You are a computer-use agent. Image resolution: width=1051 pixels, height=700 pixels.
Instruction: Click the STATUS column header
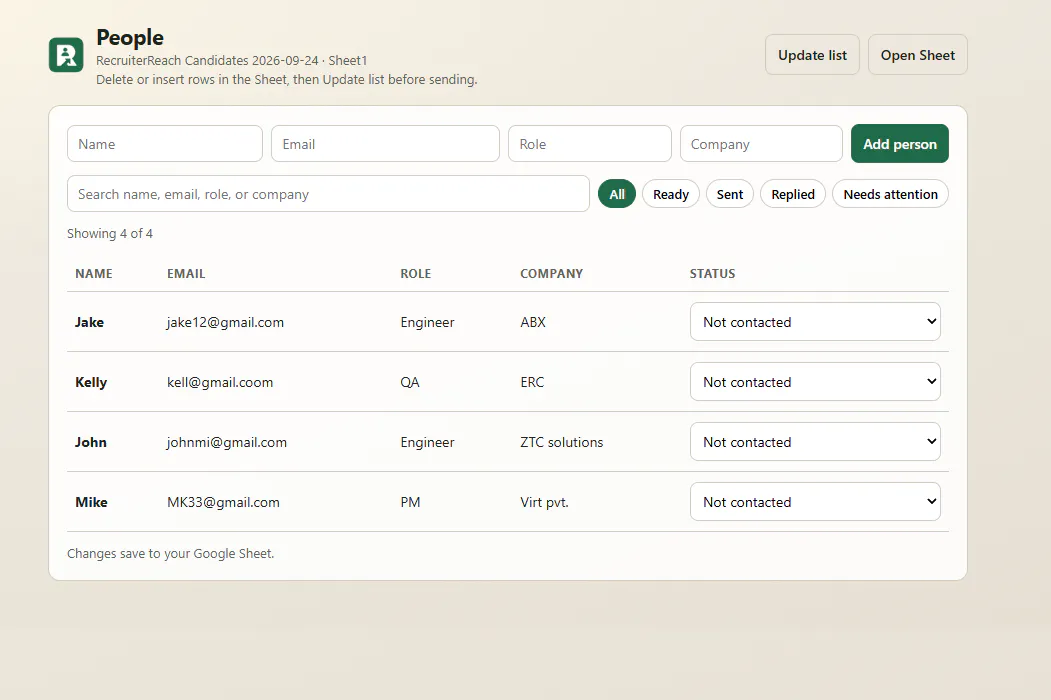(x=713, y=274)
